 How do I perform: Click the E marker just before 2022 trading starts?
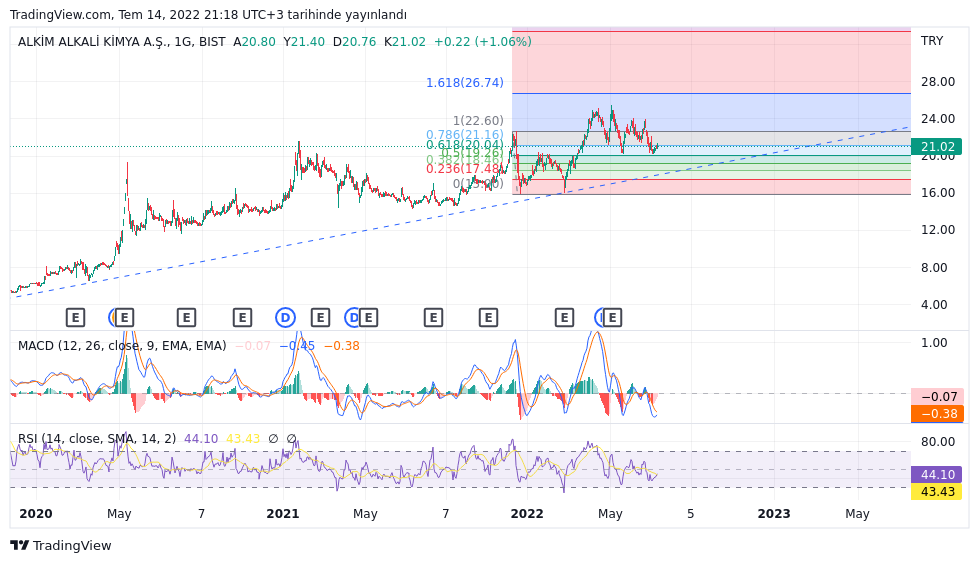tap(488, 318)
